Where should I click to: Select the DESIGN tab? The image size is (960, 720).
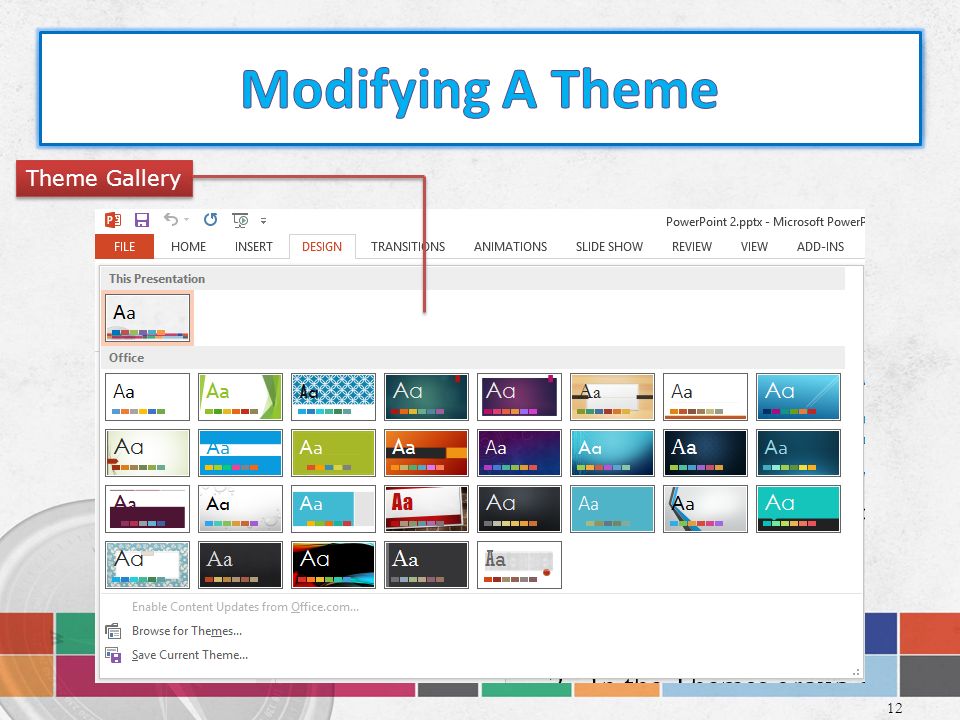[x=322, y=246]
